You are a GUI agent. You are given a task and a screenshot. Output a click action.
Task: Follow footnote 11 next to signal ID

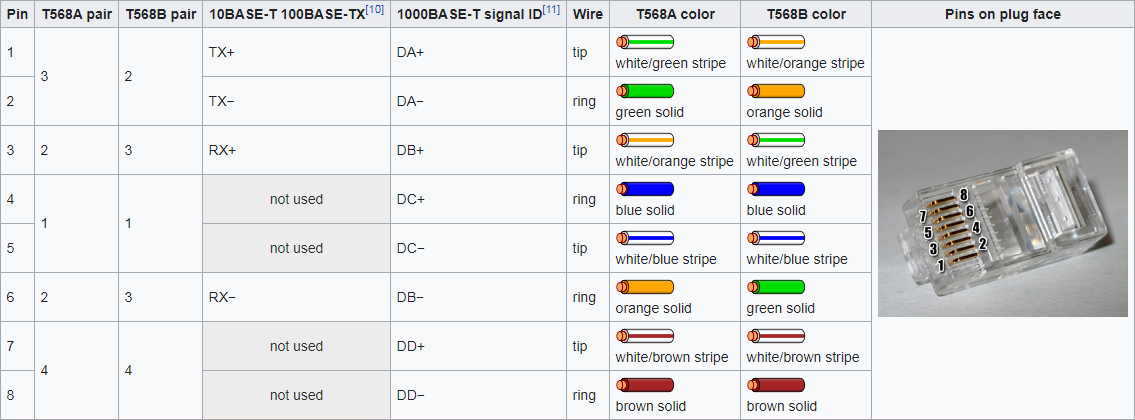point(552,10)
